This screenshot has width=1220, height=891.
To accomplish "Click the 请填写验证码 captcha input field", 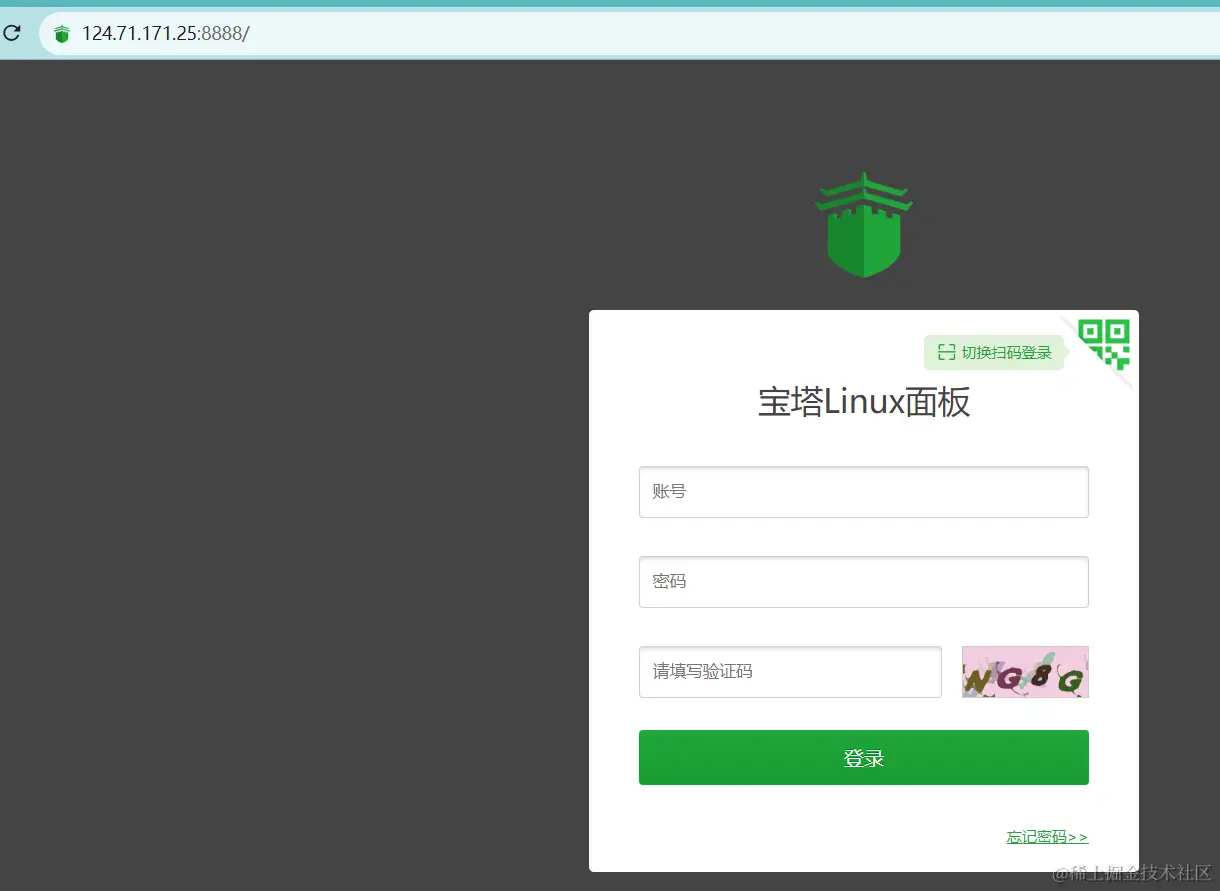I will (x=790, y=671).
